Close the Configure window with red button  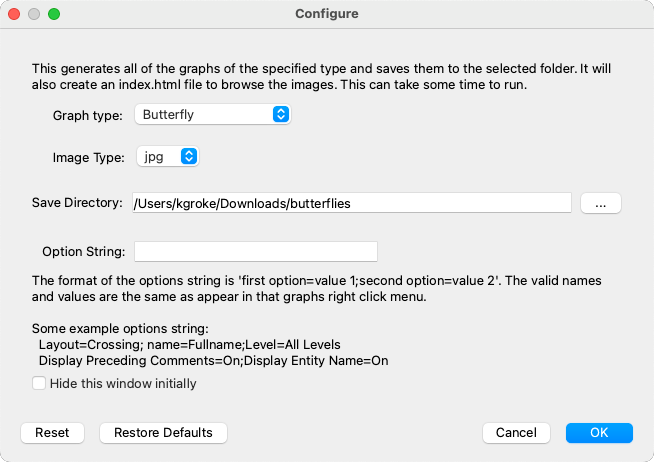14,14
